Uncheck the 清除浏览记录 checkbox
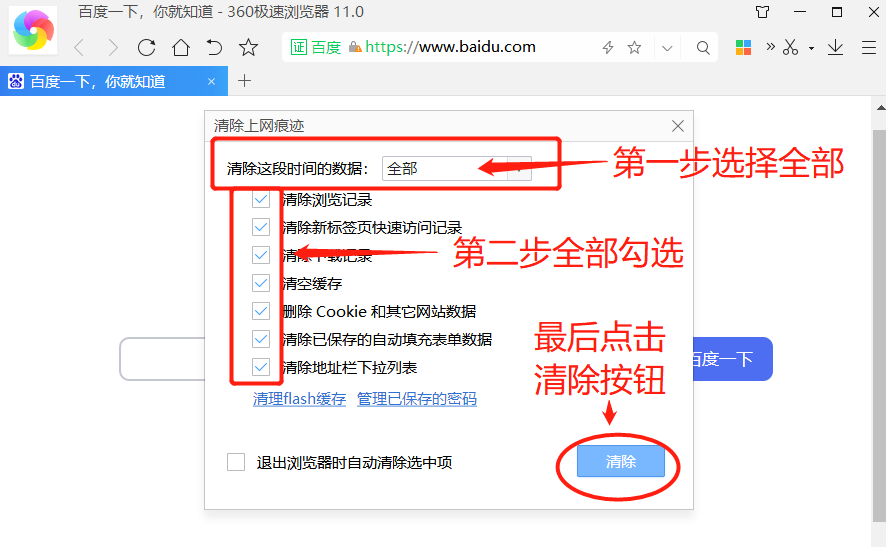Image resolution: width=886 pixels, height=547 pixels. tap(261, 199)
